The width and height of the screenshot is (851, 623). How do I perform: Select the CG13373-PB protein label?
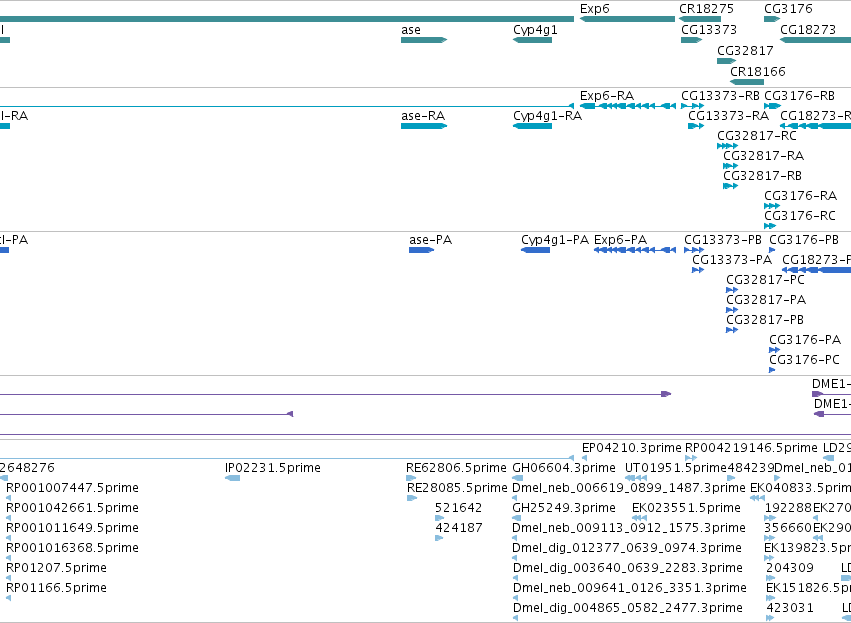(x=723, y=240)
